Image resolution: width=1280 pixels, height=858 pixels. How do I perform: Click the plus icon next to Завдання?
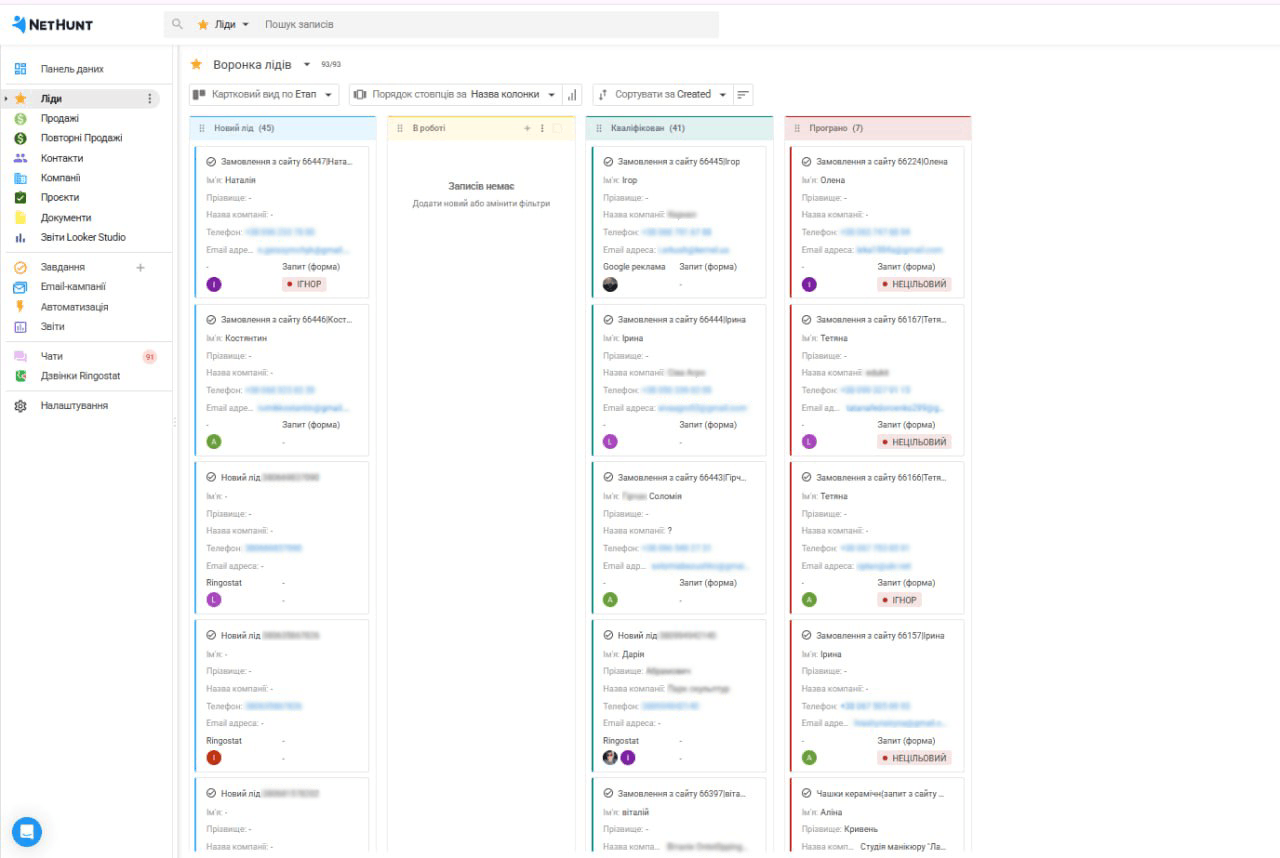coord(140,267)
